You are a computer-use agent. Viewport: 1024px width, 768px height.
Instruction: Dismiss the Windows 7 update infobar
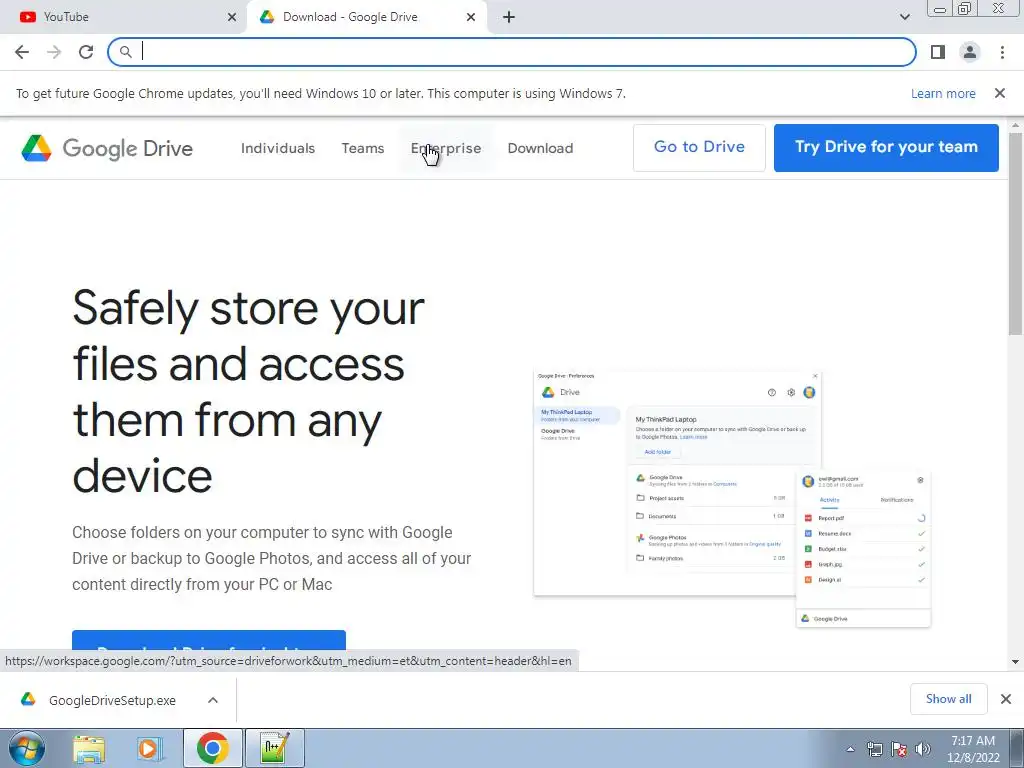tap(1000, 93)
